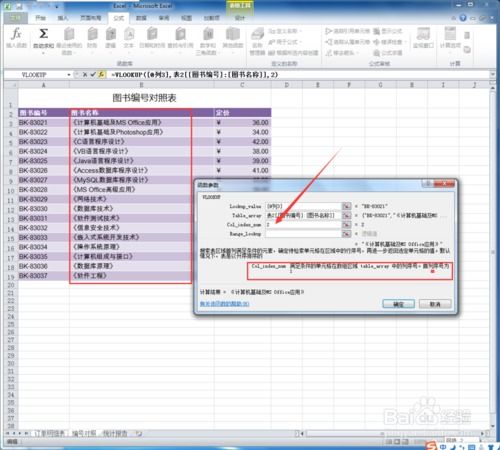Expand the formula bar
The image size is (500, 450).
(x=493, y=74)
